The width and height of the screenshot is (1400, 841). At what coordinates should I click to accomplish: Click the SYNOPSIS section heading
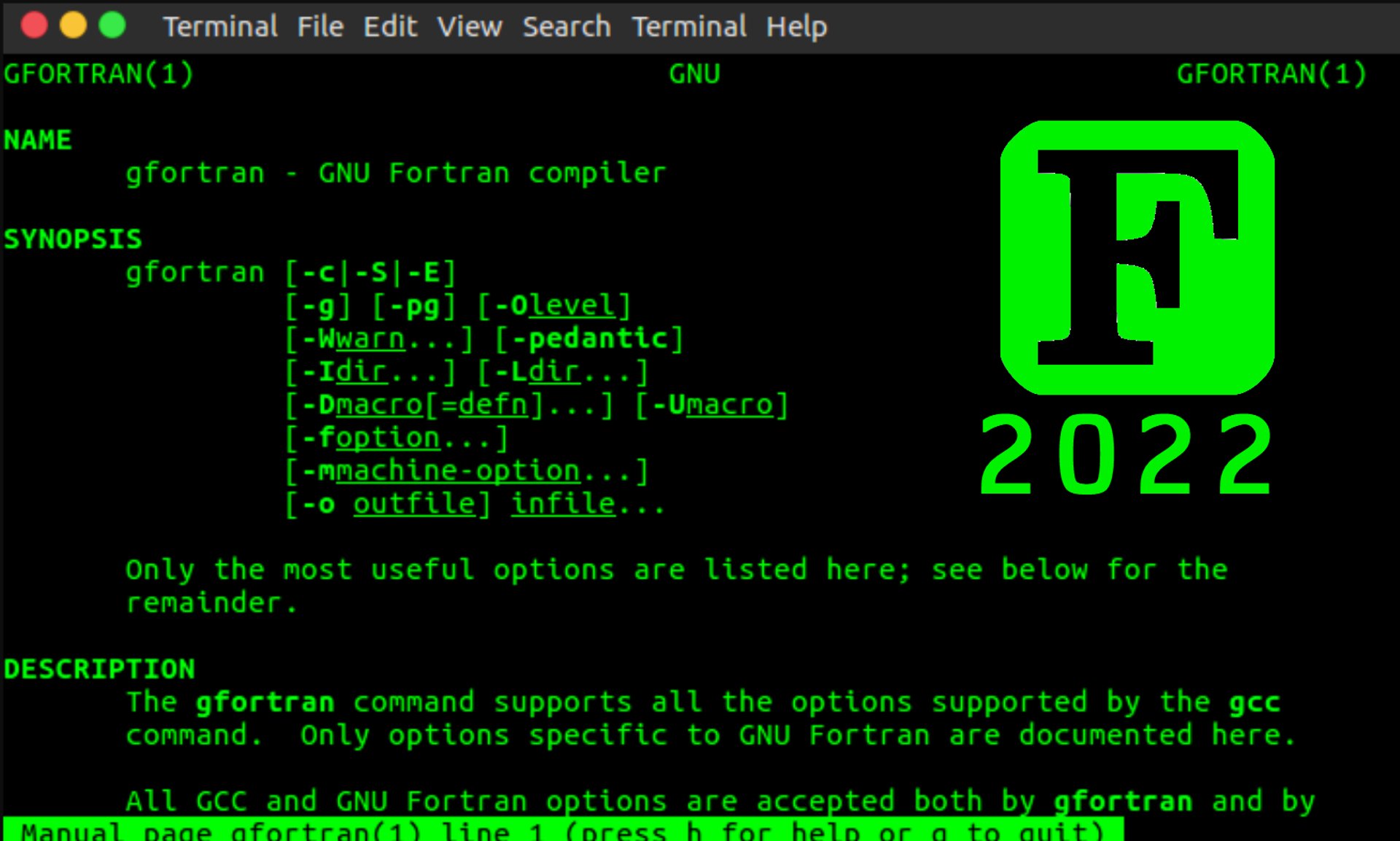click(x=73, y=239)
